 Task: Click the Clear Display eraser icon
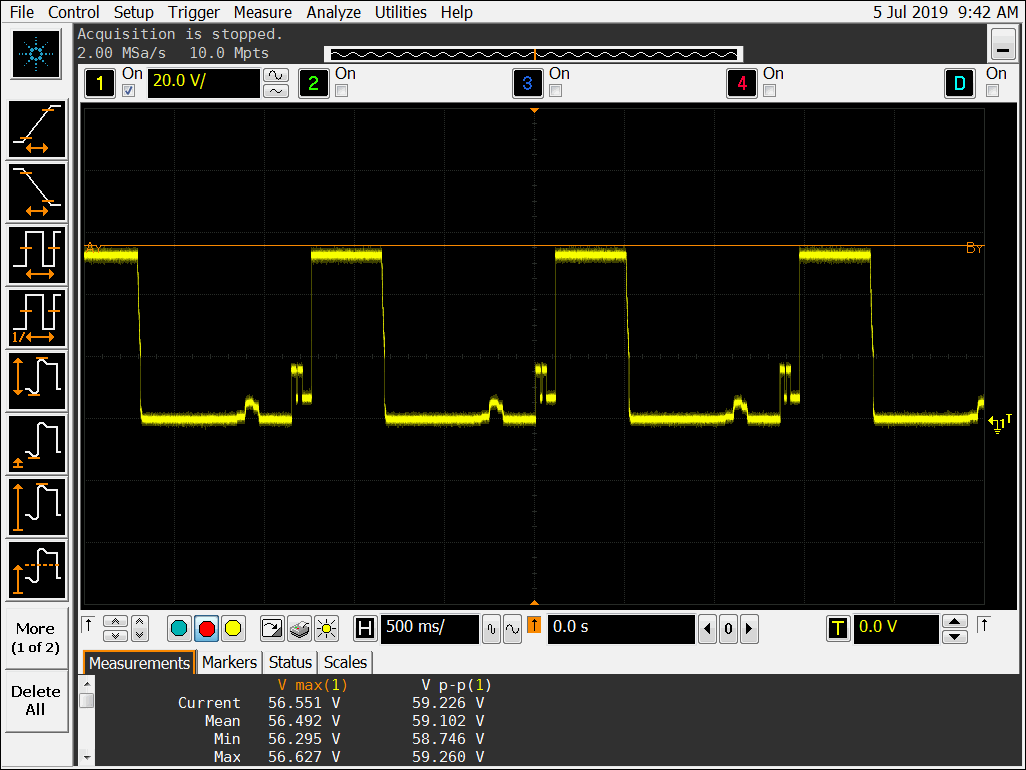pyautogui.click(x=299, y=629)
